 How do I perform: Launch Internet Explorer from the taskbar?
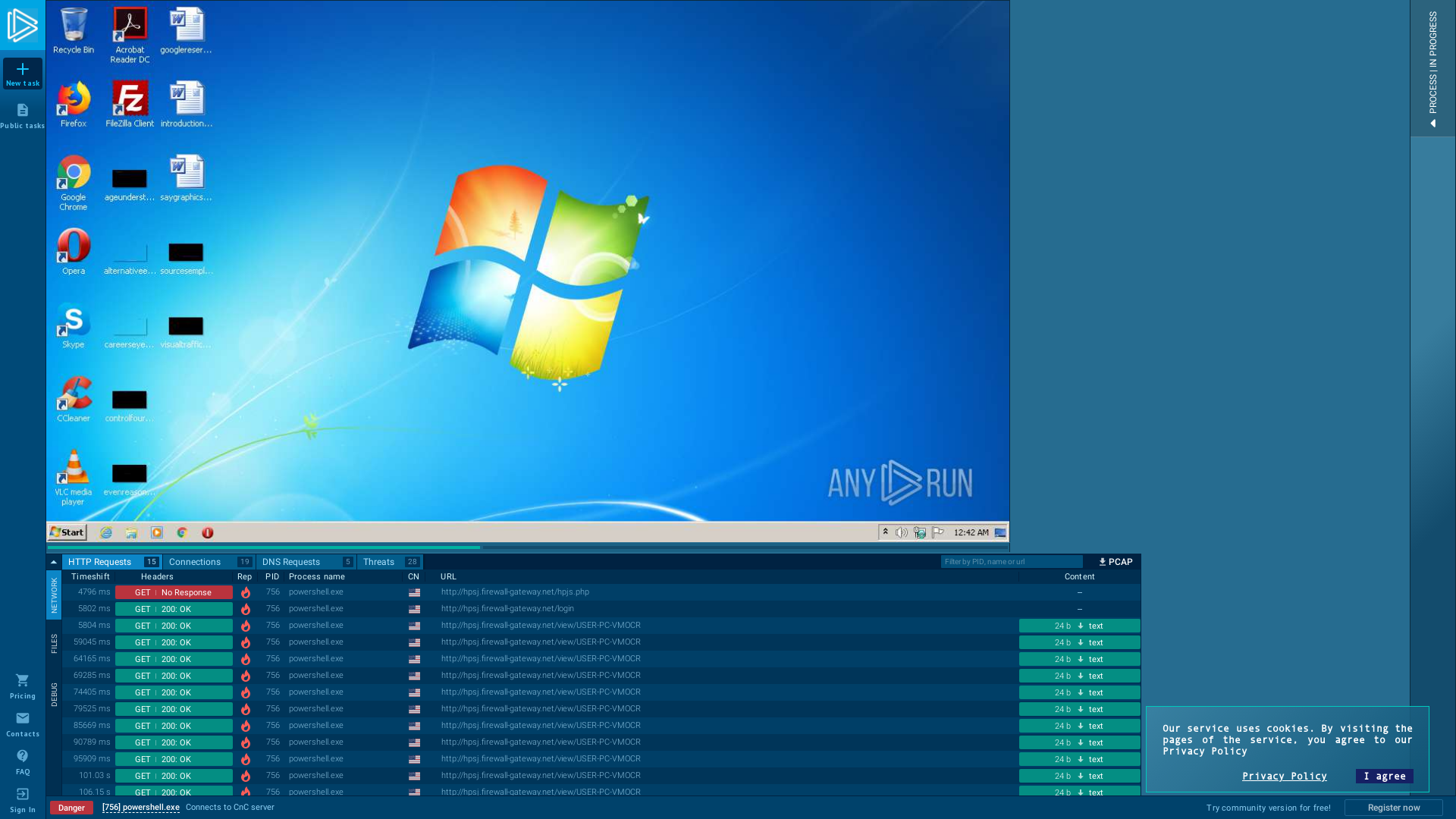pos(106,532)
